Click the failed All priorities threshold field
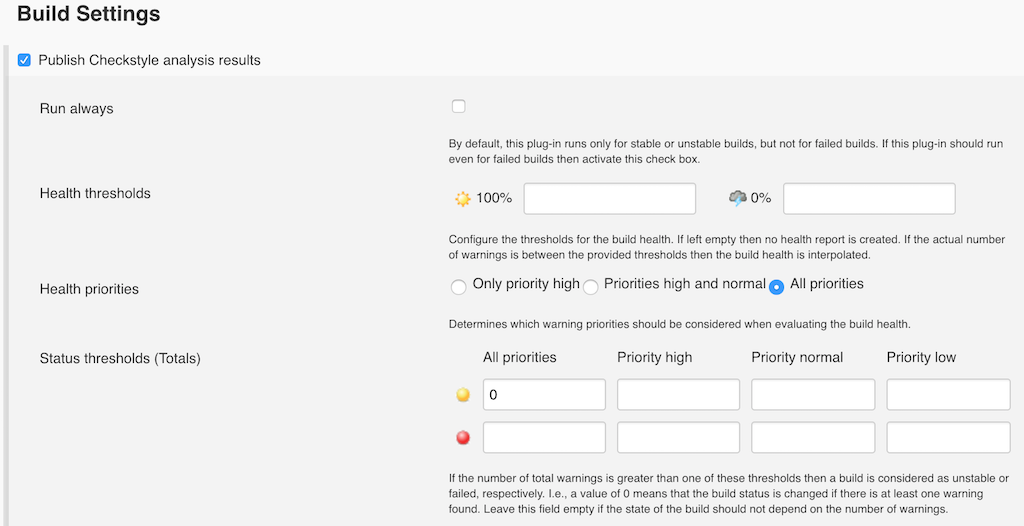Screen dimensions: 1024x526 click(544, 437)
